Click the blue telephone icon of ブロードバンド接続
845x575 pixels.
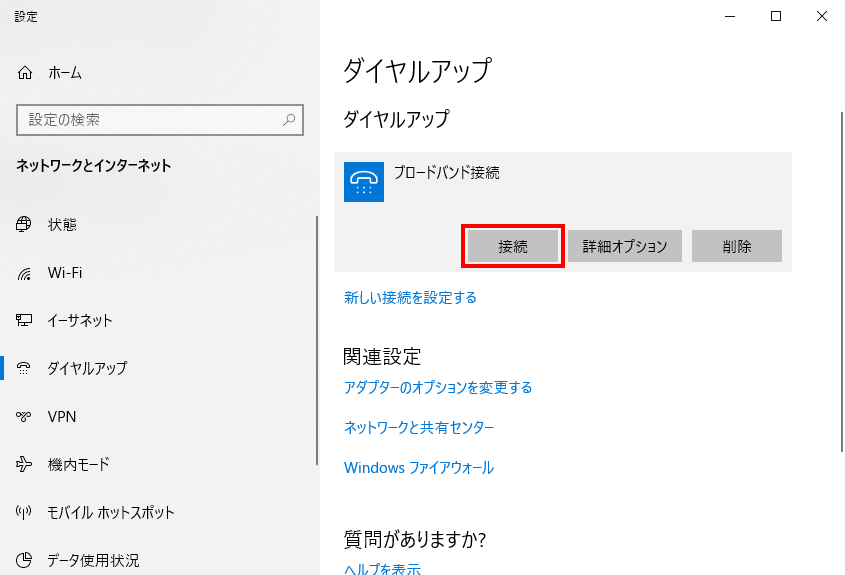click(x=364, y=182)
